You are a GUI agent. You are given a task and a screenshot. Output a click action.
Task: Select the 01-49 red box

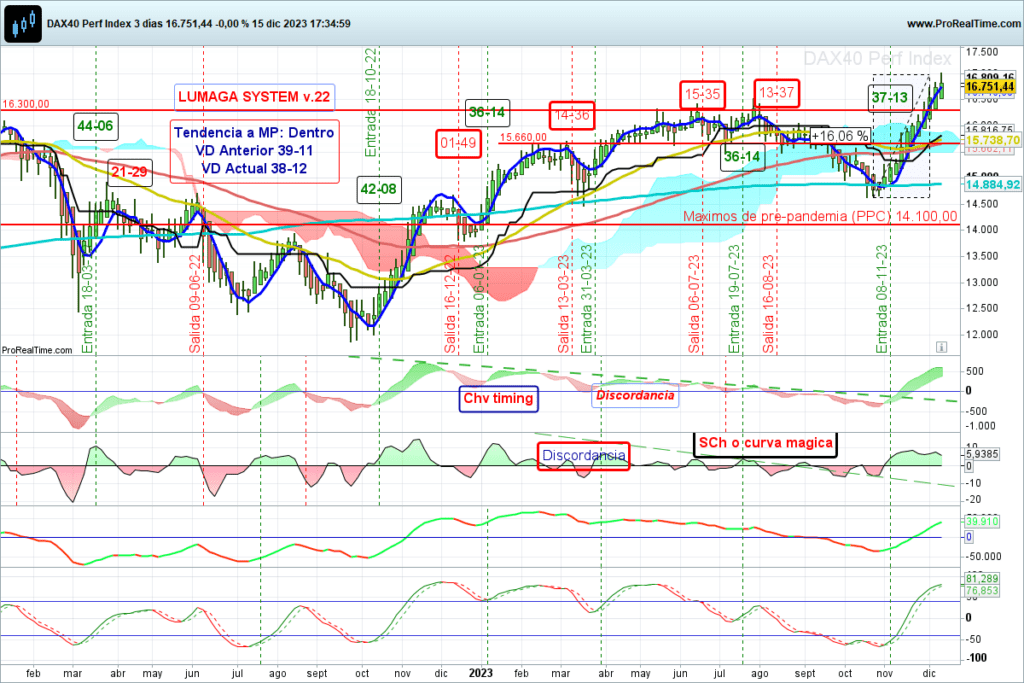pos(458,143)
